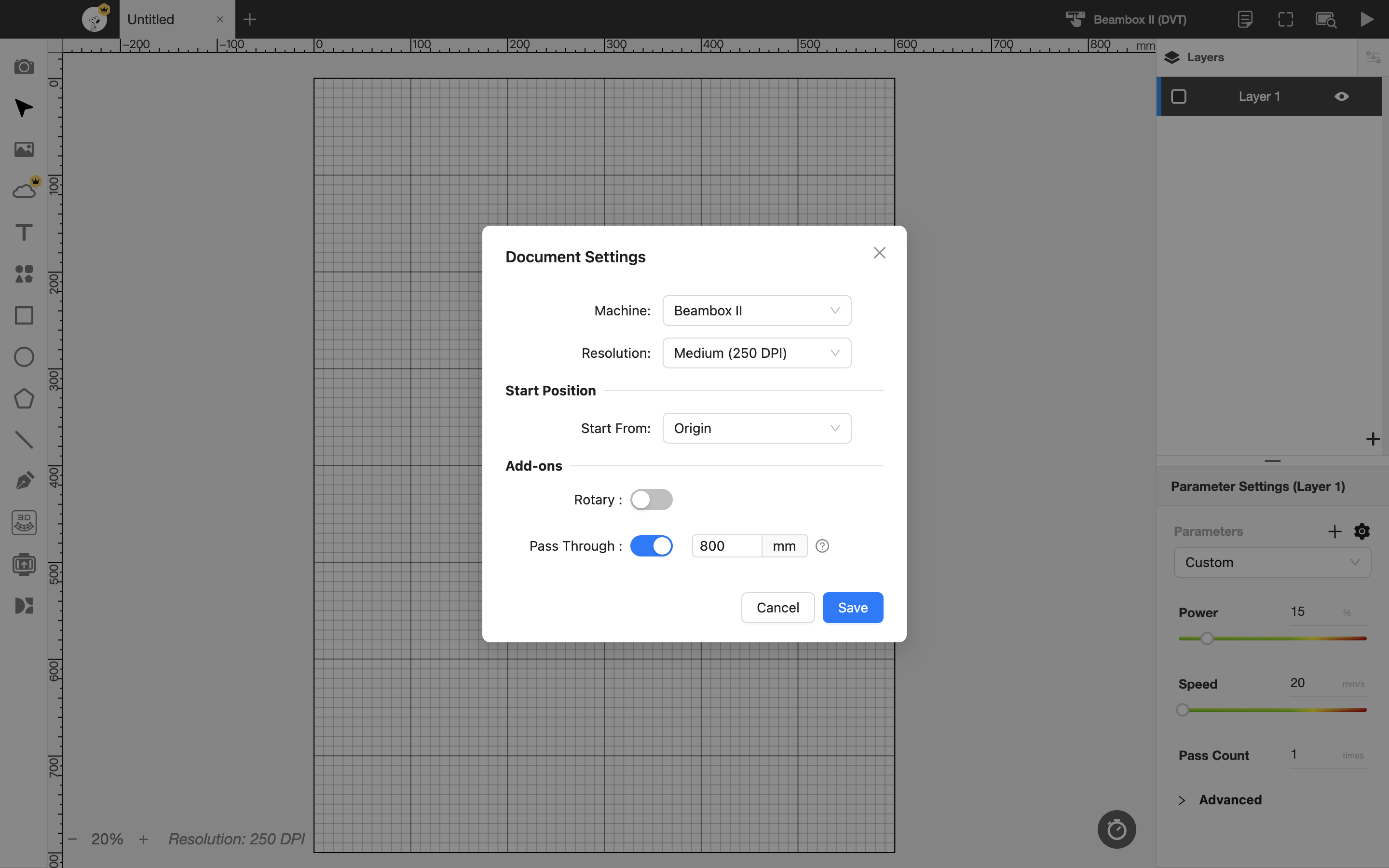Enable the Rotary toggle
The height and width of the screenshot is (868, 1389).
(x=651, y=500)
